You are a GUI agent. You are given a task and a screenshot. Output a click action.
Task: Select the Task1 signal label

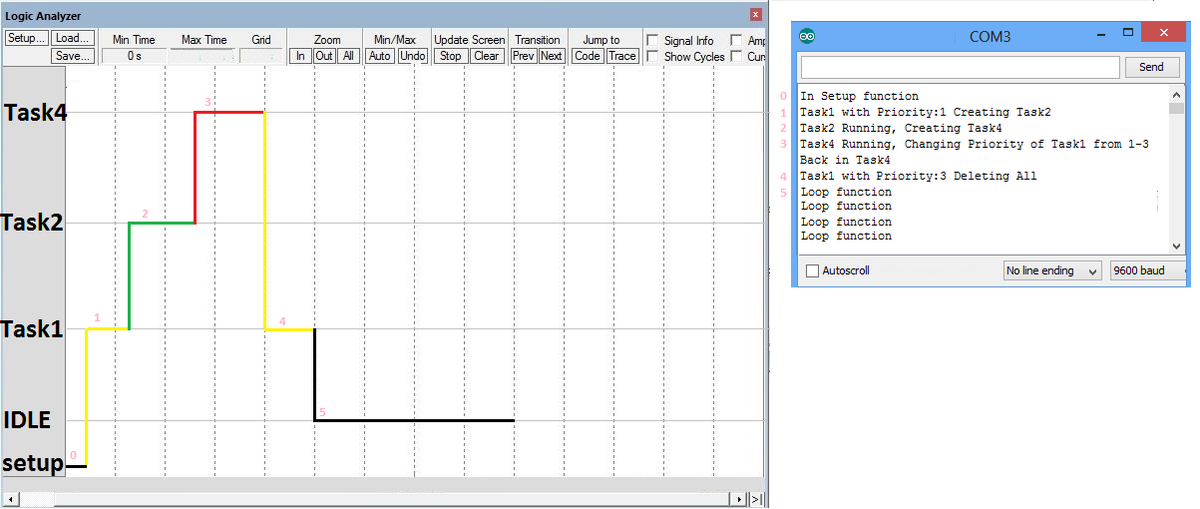tap(32, 329)
